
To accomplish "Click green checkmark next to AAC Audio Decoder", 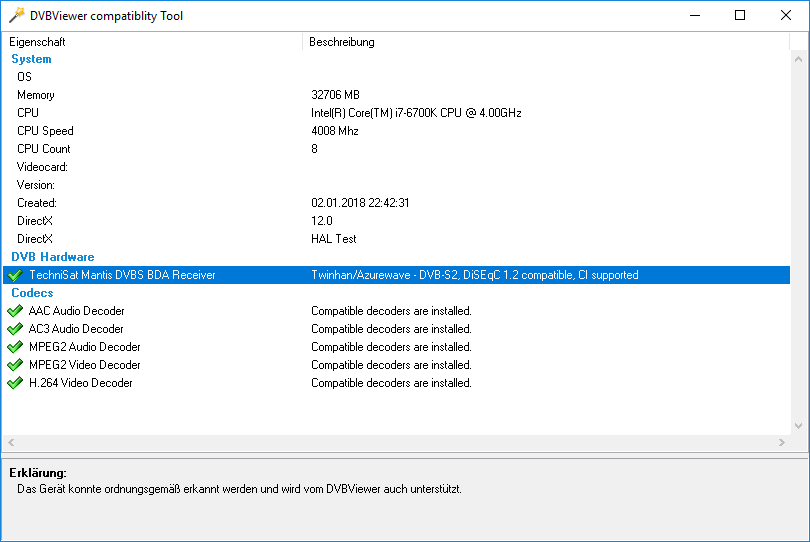I will [15, 311].
